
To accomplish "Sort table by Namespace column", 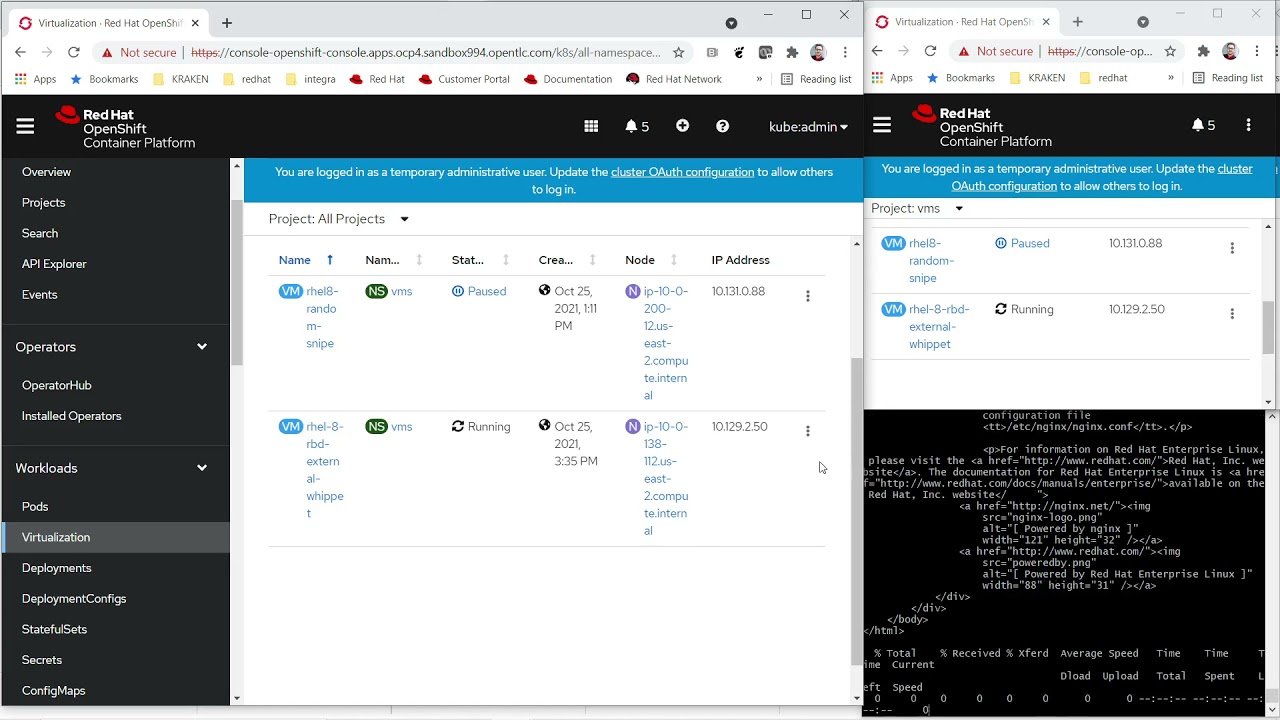I will [x=394, y=260].
